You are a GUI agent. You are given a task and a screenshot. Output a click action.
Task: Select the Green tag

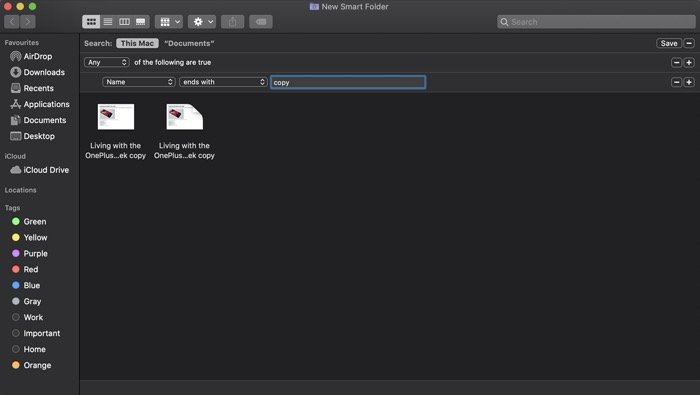(x=29, y=221)
